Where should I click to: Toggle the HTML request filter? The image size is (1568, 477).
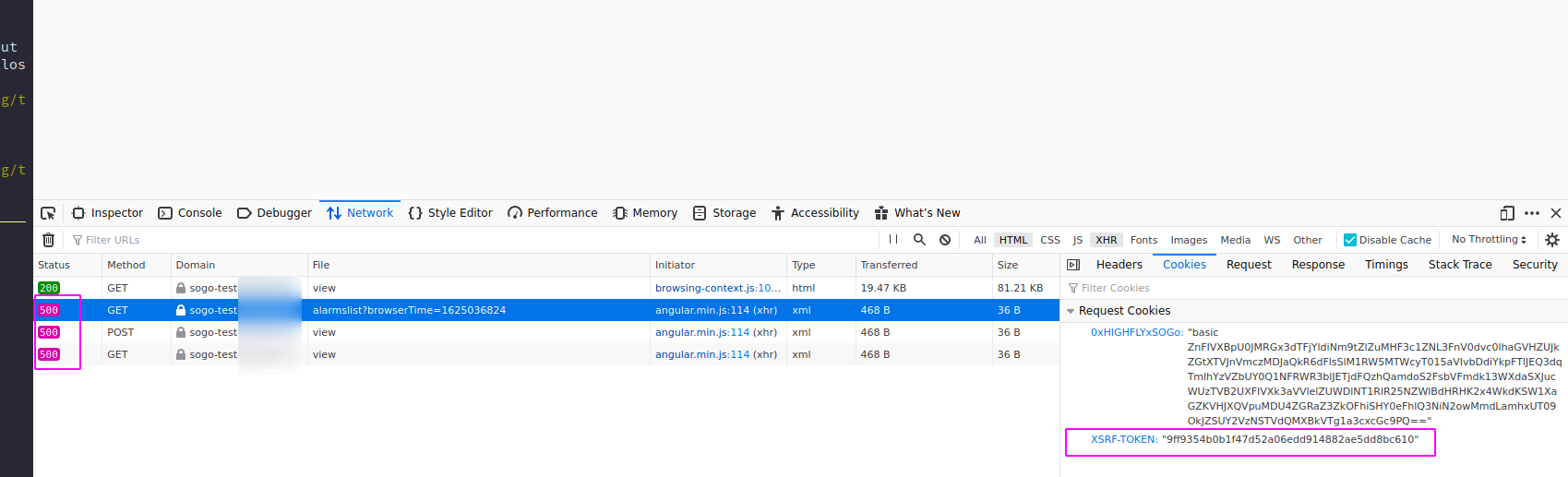1012,240
